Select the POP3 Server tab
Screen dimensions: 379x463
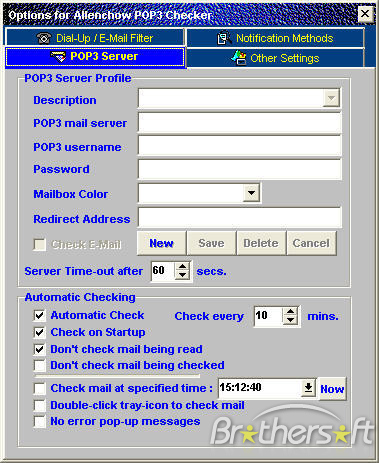tap(95, 57)
